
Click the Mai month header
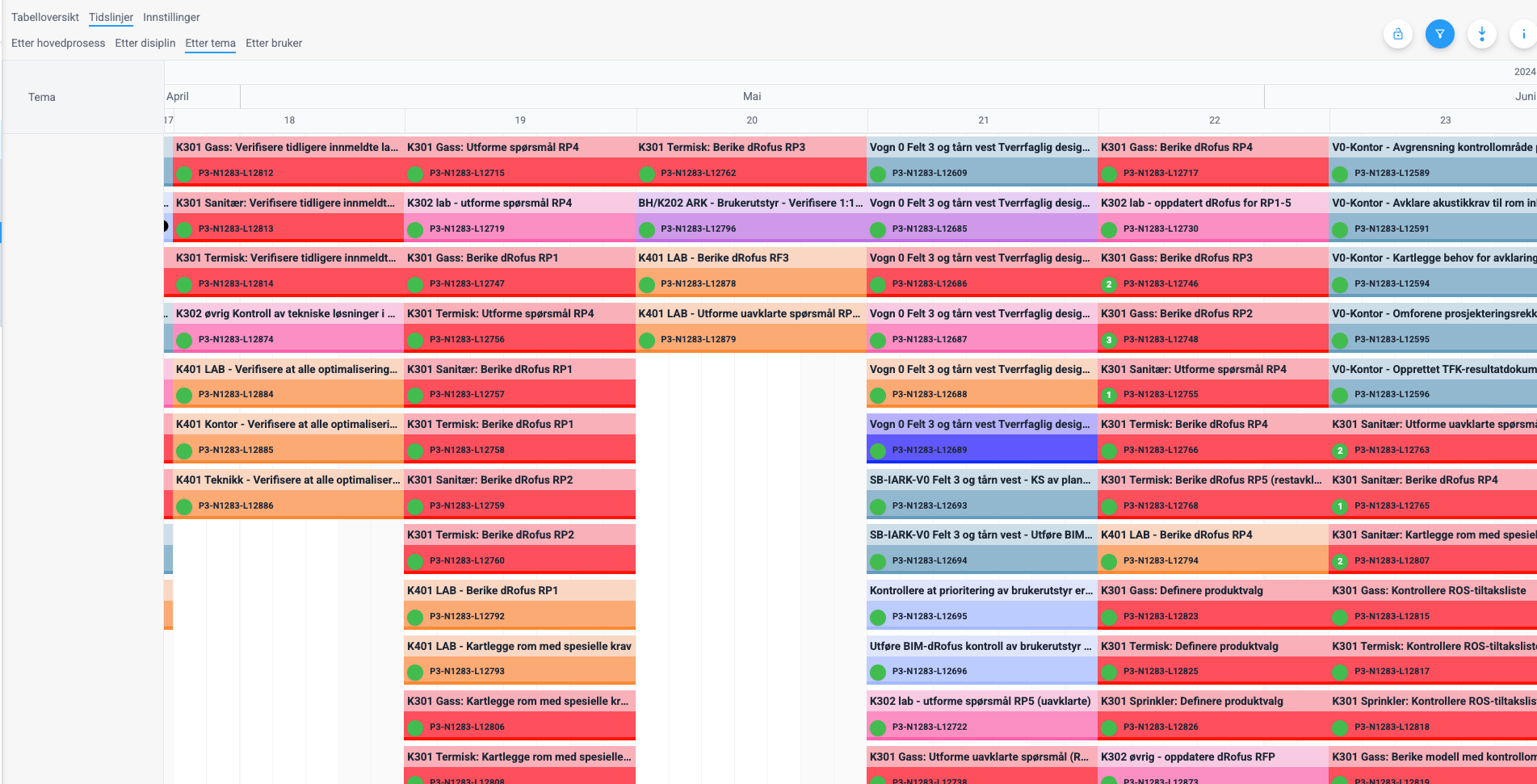pos(752,96)
